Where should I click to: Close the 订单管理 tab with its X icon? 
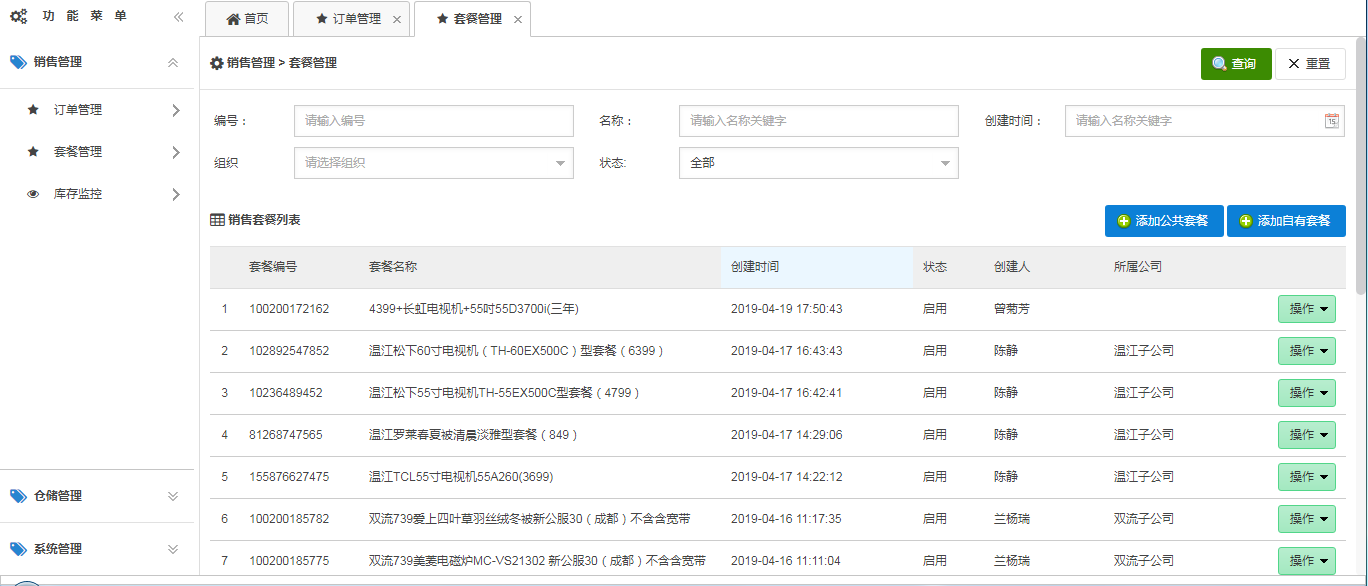(397, 20)
